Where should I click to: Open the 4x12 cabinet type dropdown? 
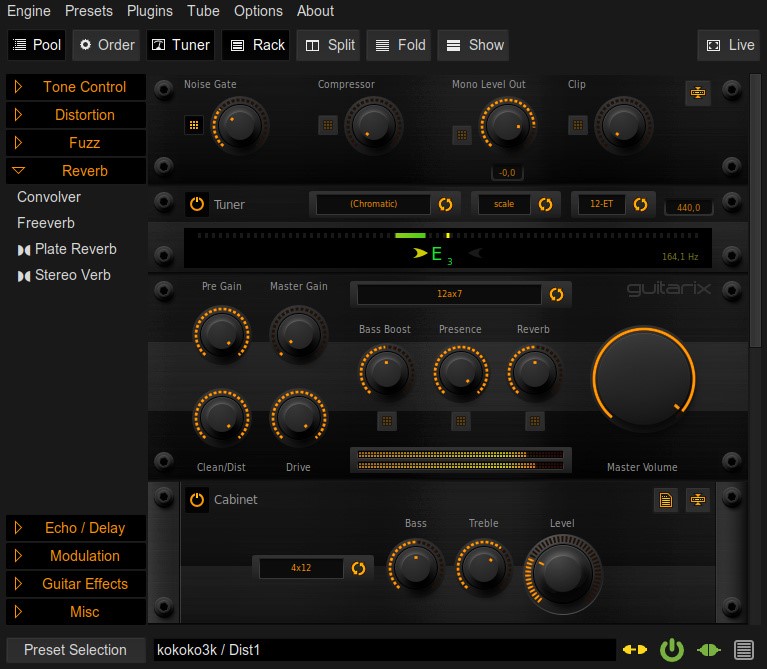click(x=301, y=567)
